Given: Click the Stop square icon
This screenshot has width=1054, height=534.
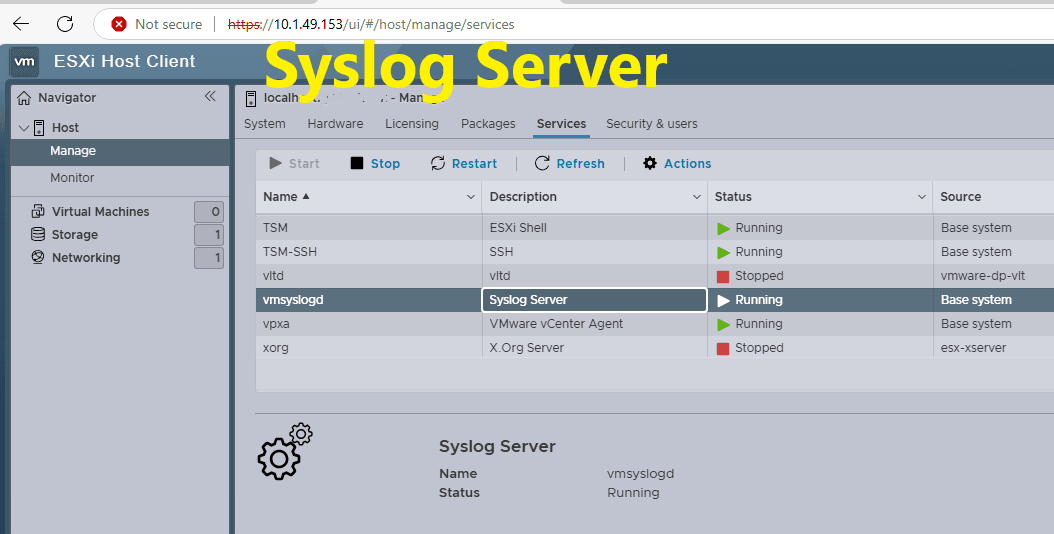Looking at the screenshot, I should click(357, 163).
